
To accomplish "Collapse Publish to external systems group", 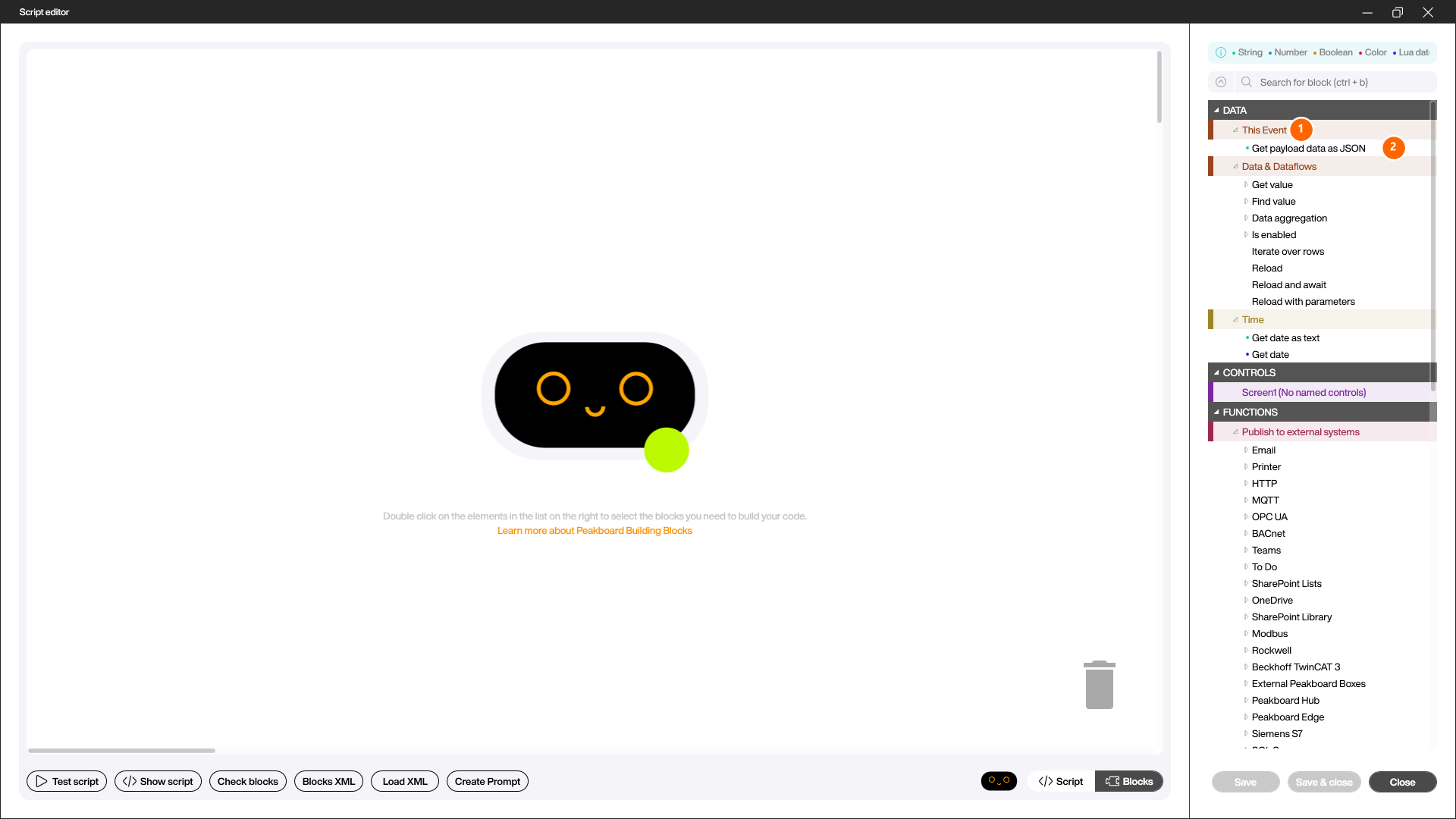I will [x=1235, y=432].
